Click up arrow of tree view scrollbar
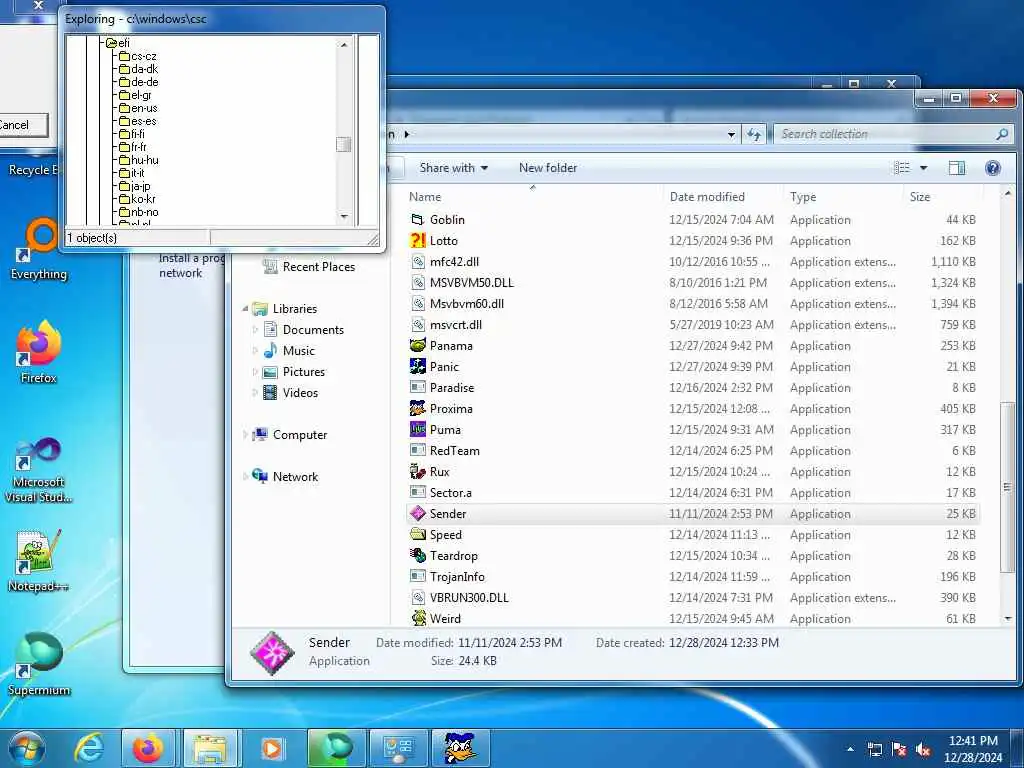Screen dimensions: 1024x768 click(x=344, y=44)
